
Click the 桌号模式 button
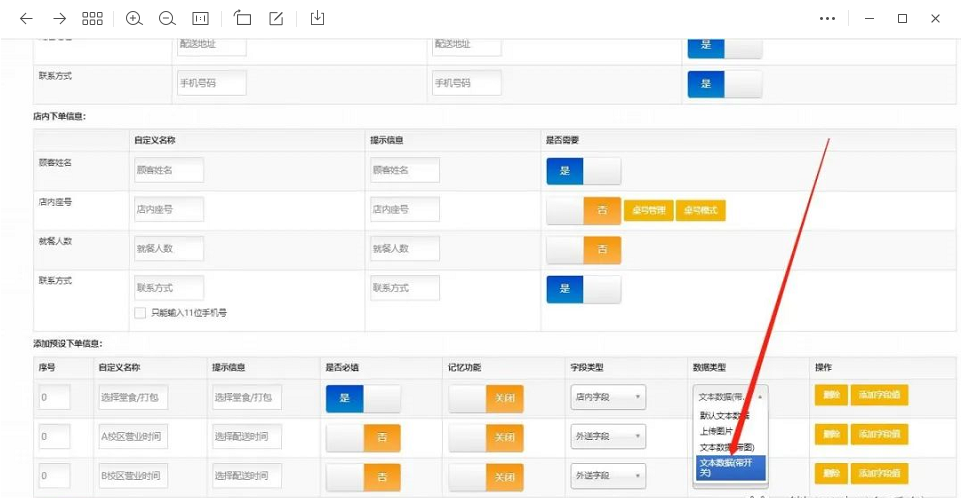700,210
